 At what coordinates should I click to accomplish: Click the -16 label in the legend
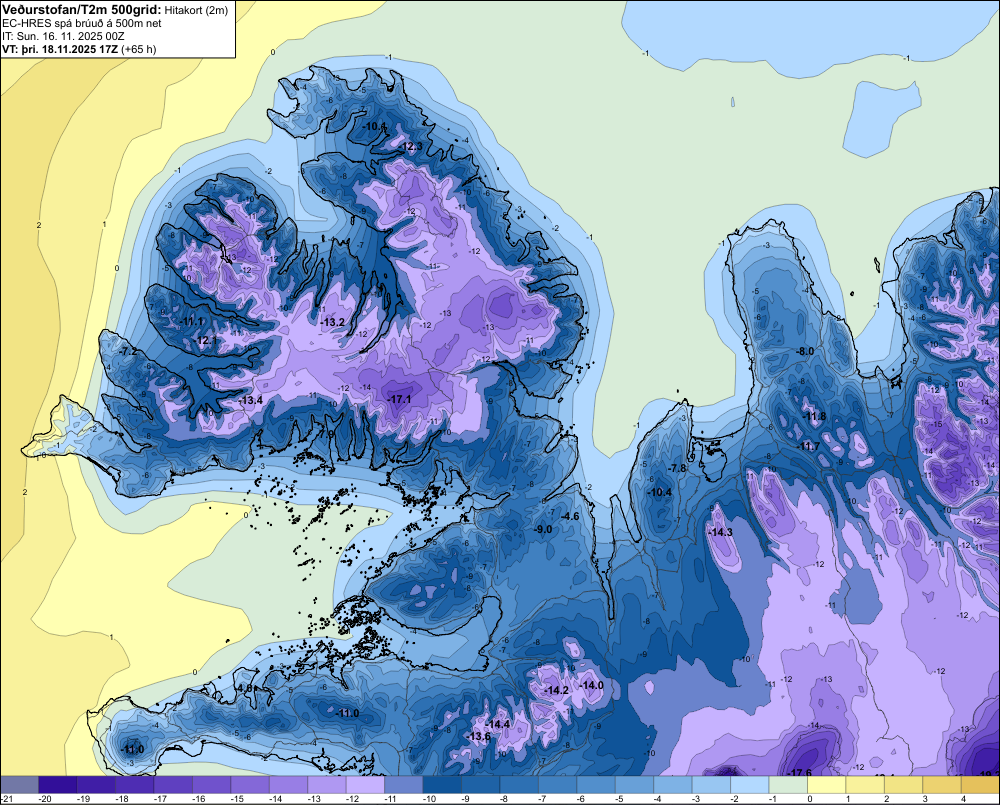pos(198,799)
